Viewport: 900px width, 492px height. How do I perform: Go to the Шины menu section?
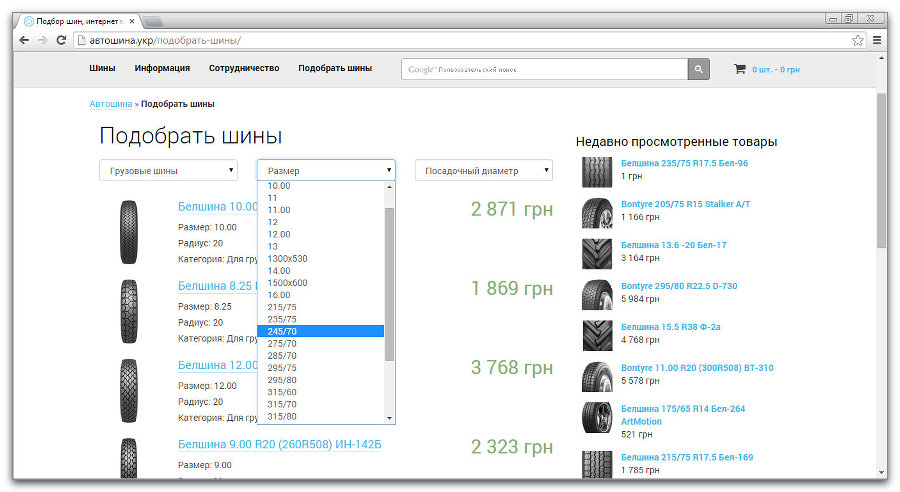[x=102, y=68]
